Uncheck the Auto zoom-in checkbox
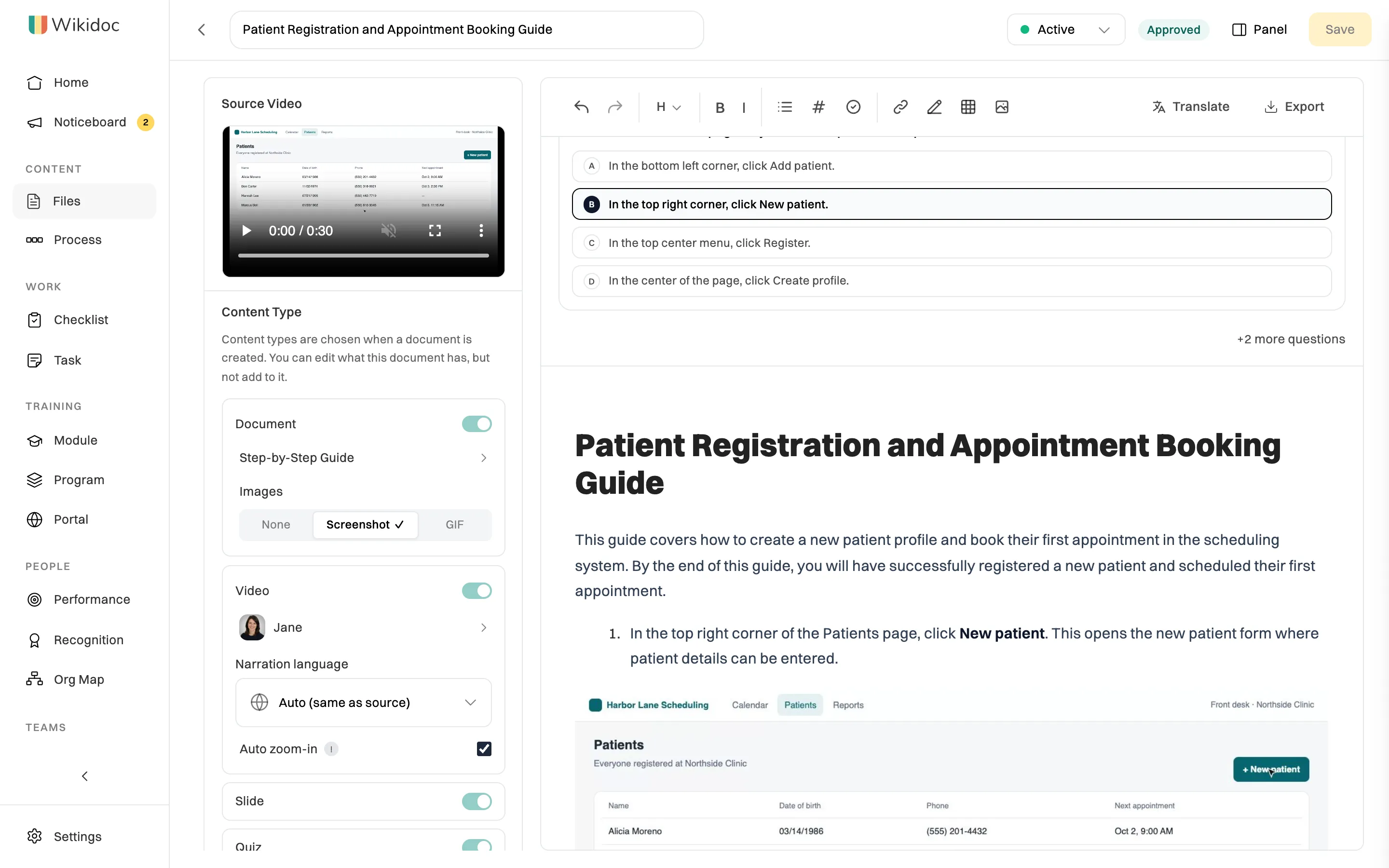 click(484, 748)
